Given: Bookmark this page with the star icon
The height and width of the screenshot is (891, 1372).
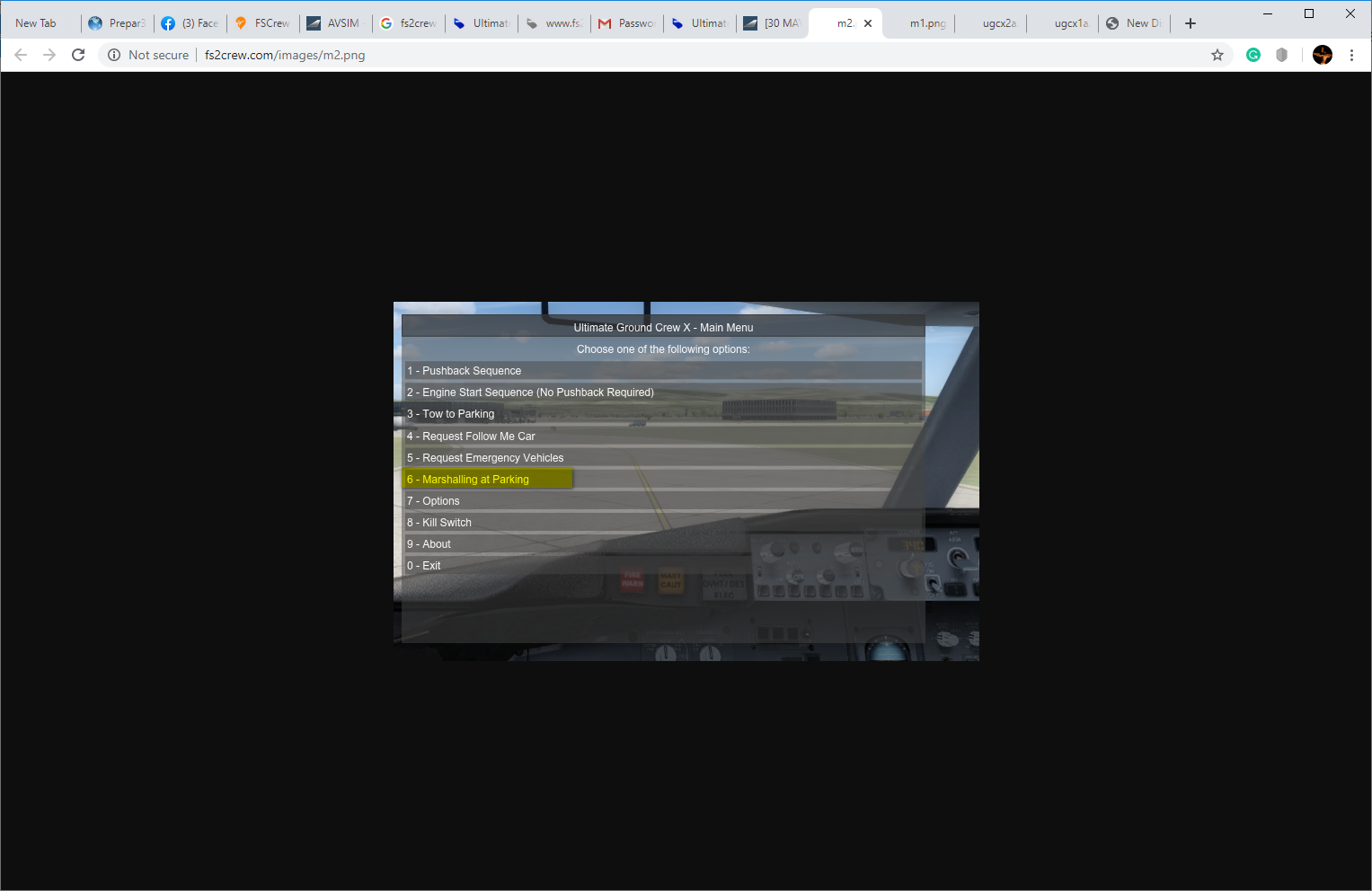Looking at the screenshot, I should [1217, 55].
